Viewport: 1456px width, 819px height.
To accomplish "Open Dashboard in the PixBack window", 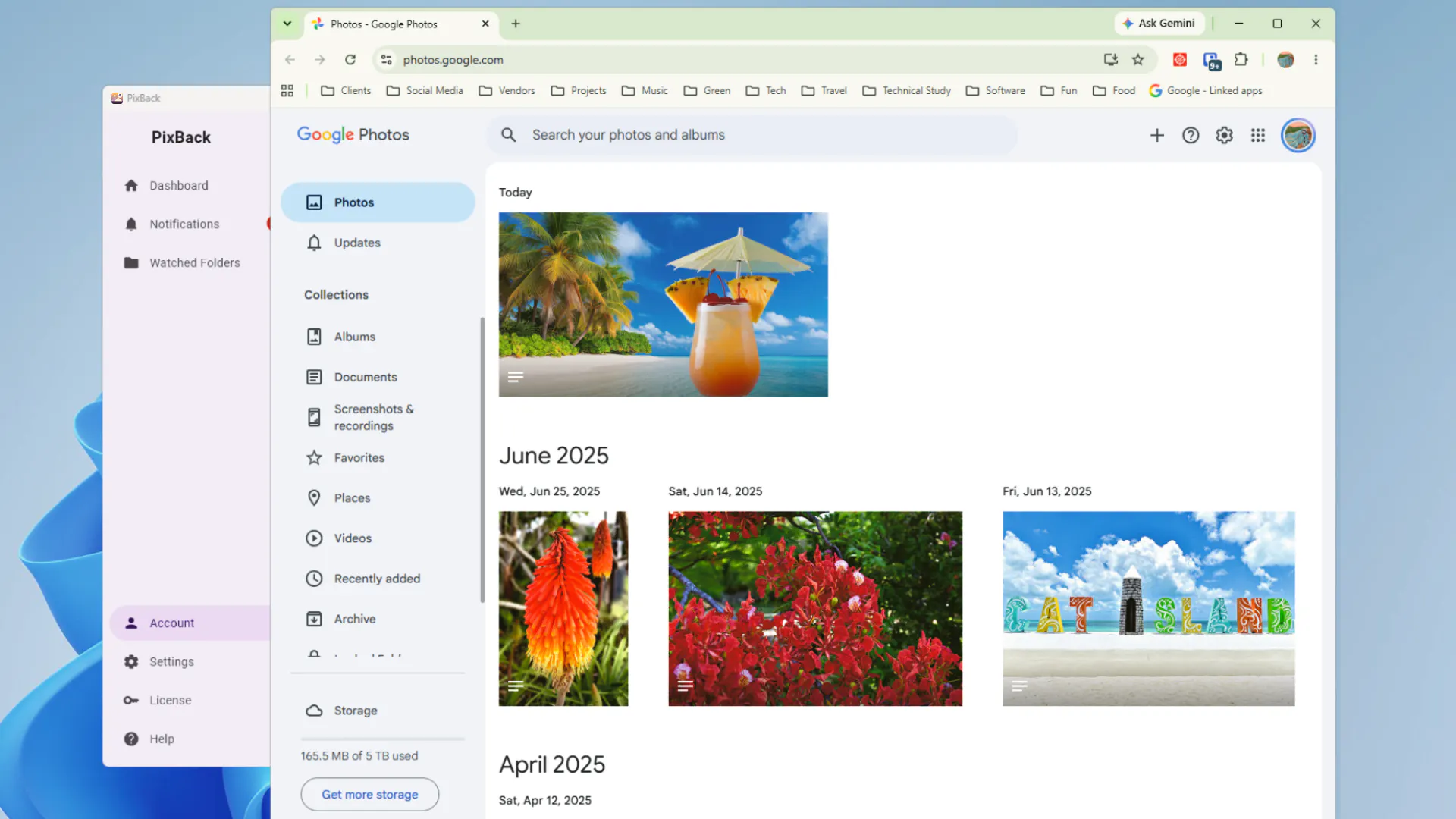I will 178,186.
